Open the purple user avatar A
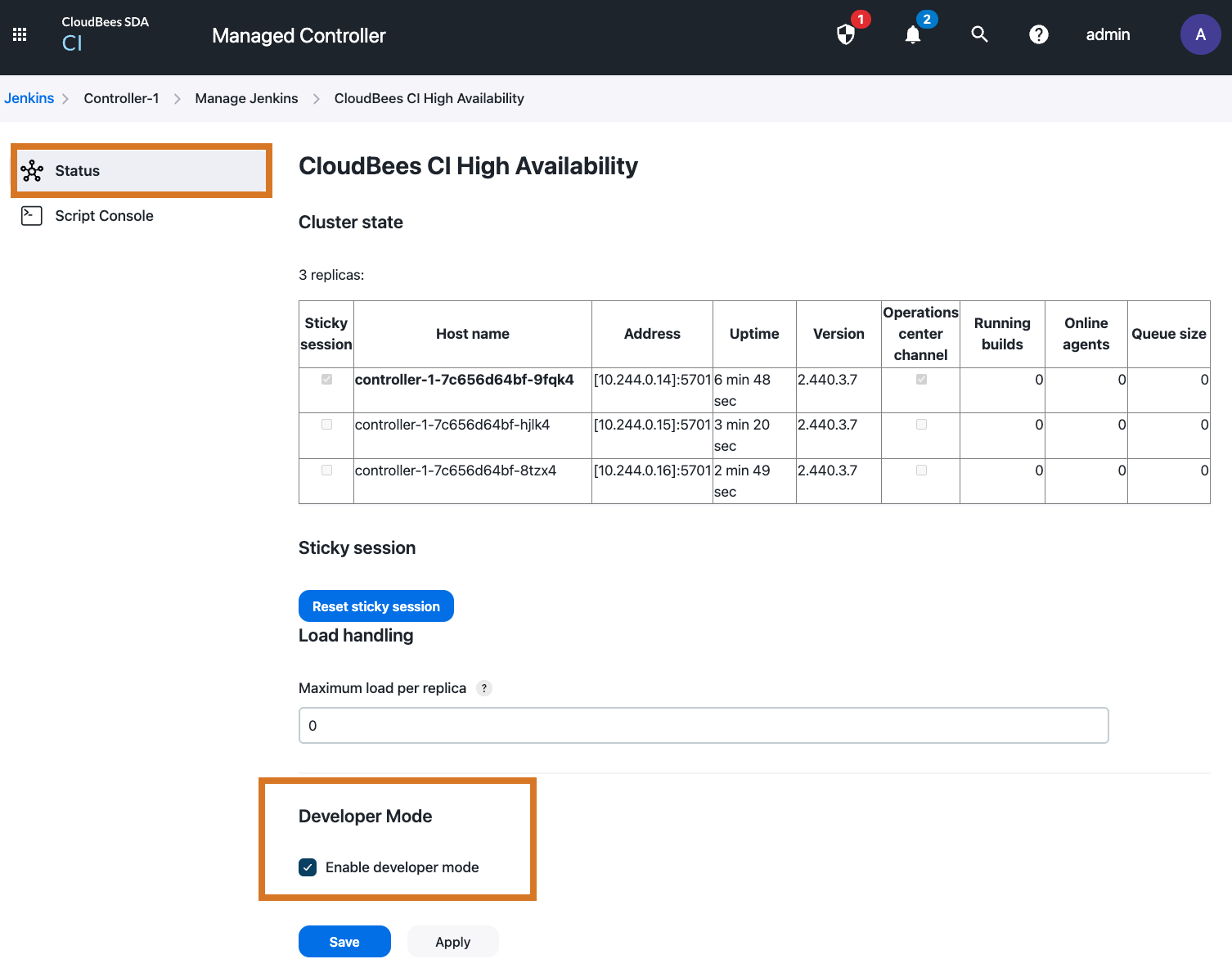Image resolution: width=1232 pixels, height=977 pixels. point(1200,34)
